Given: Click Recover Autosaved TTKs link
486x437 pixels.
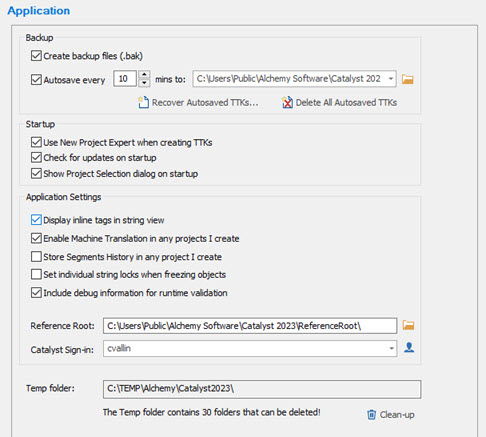Looking at the screenshot, I should coord(205,102).
